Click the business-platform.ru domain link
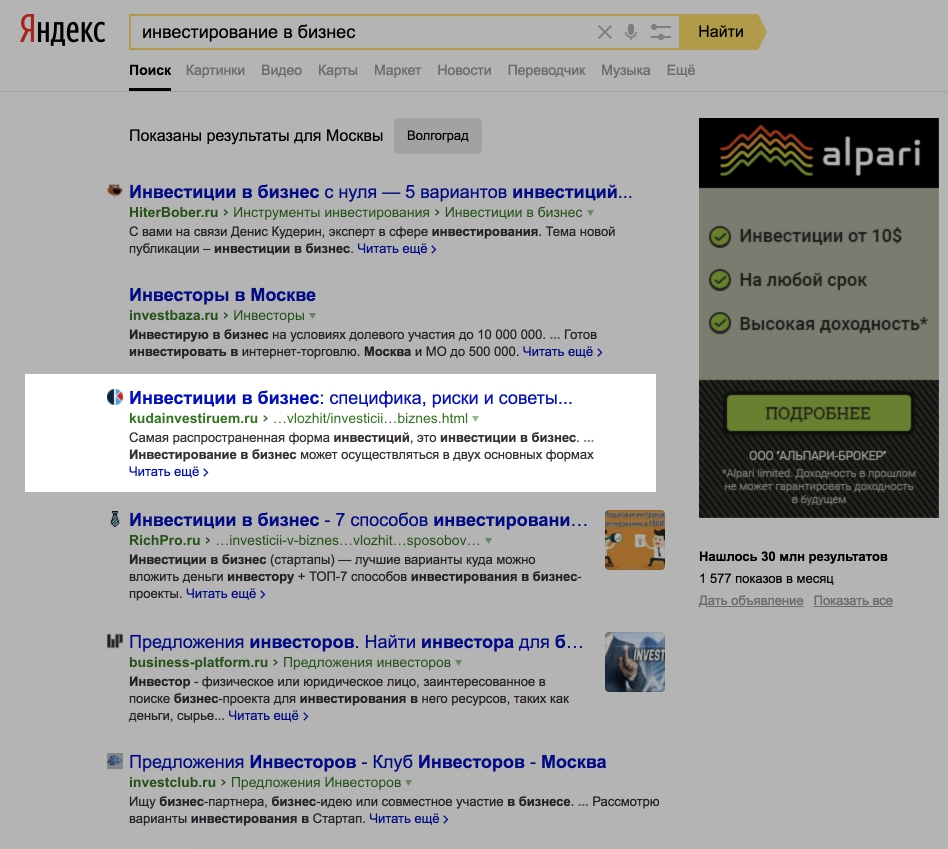 (x=198, y=662)
